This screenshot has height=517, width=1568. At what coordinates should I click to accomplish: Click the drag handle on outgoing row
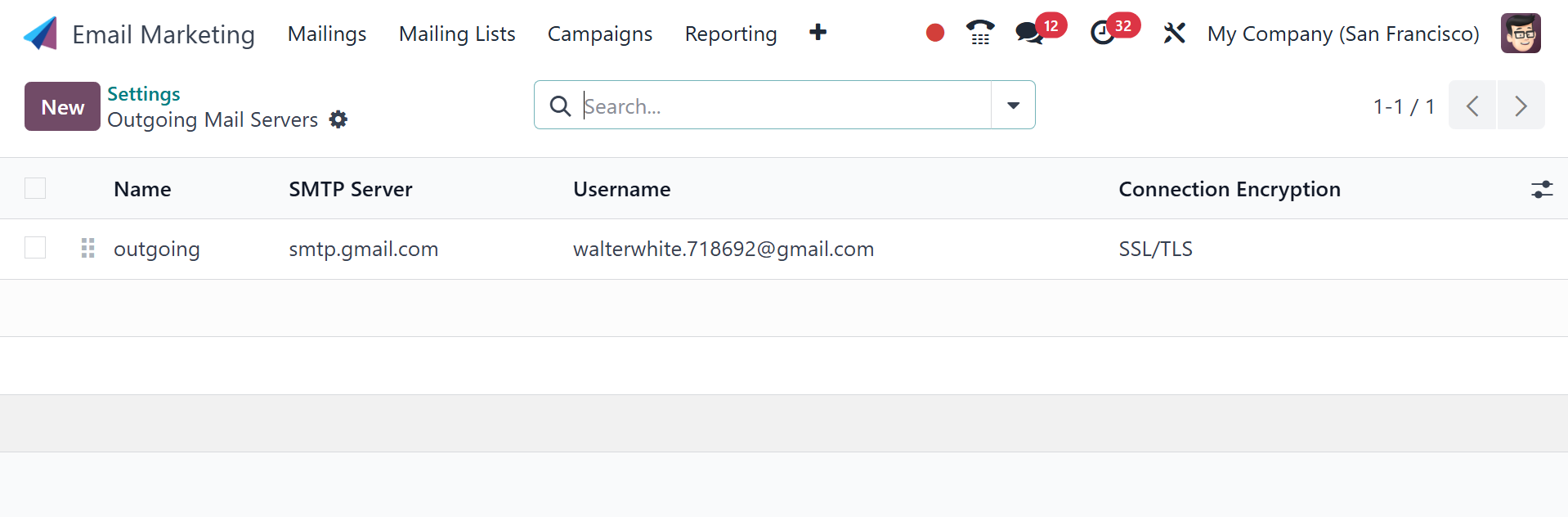click(88, 248)
